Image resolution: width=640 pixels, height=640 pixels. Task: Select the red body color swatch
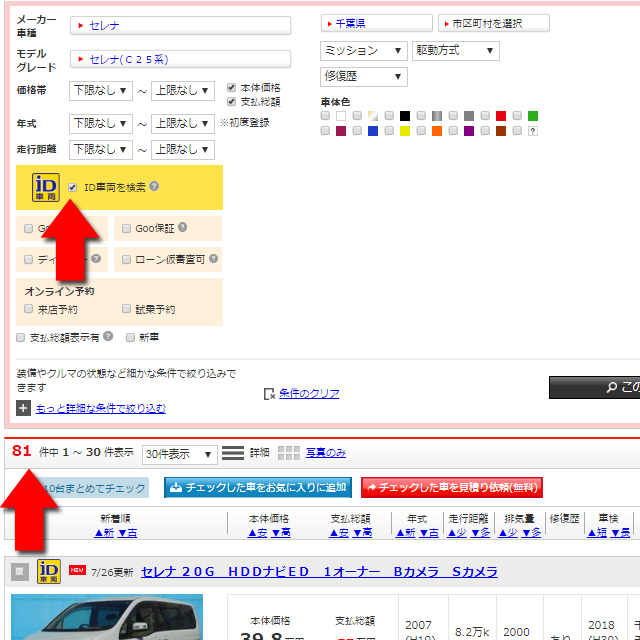[501, 116]
